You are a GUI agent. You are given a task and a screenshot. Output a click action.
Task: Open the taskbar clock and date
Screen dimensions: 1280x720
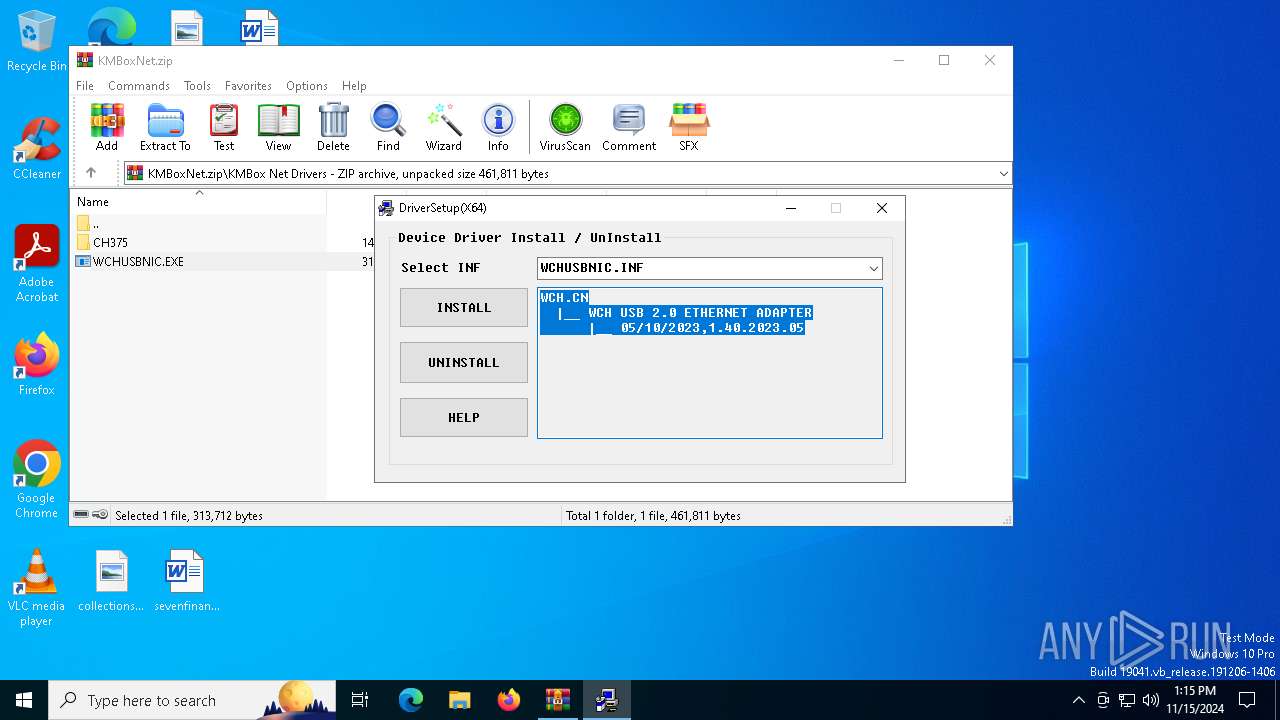pos(1195,700)
